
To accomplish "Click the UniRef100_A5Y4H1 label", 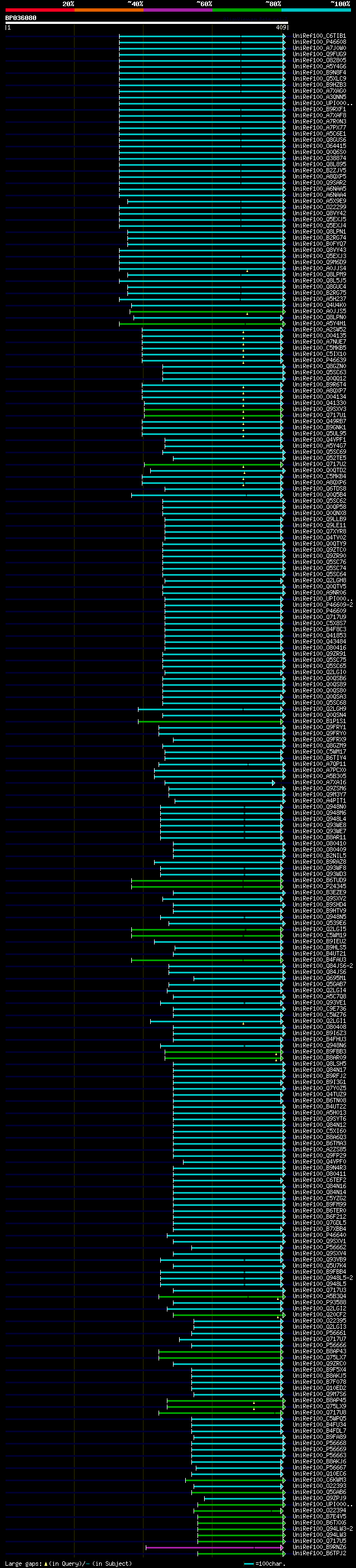I will tap(319, 323).
